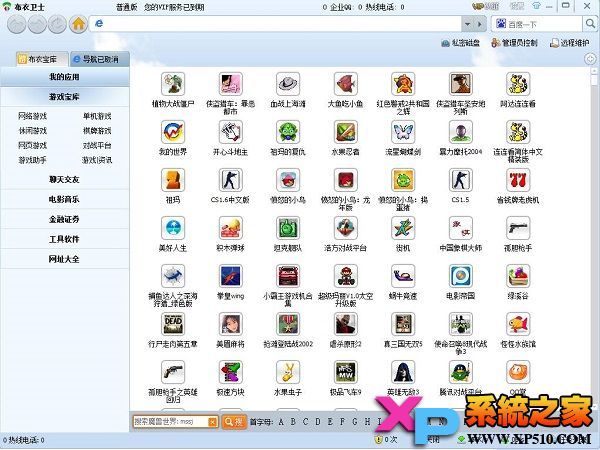
Task: Click the round refresh button beside home
Action: [x=57, y=24]
